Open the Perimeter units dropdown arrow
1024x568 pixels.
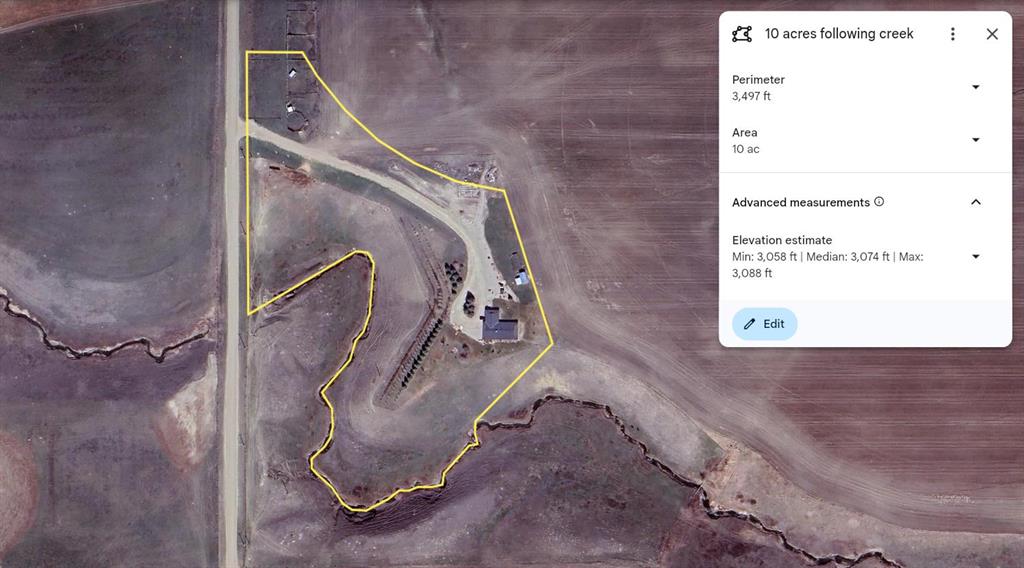click(976, 87)
